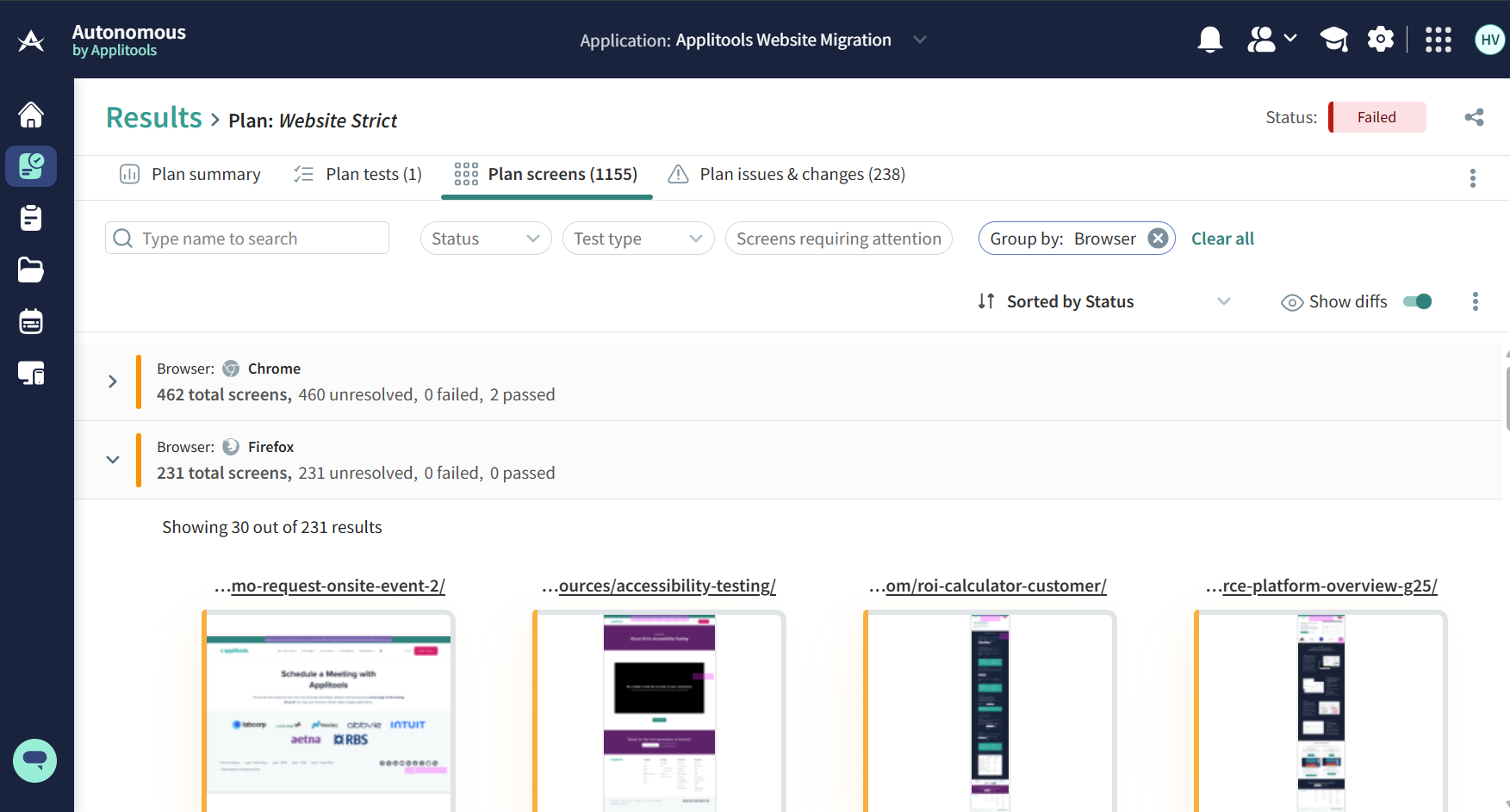
Task: Open the folder sidebar icon
Action: click(31, 270)
